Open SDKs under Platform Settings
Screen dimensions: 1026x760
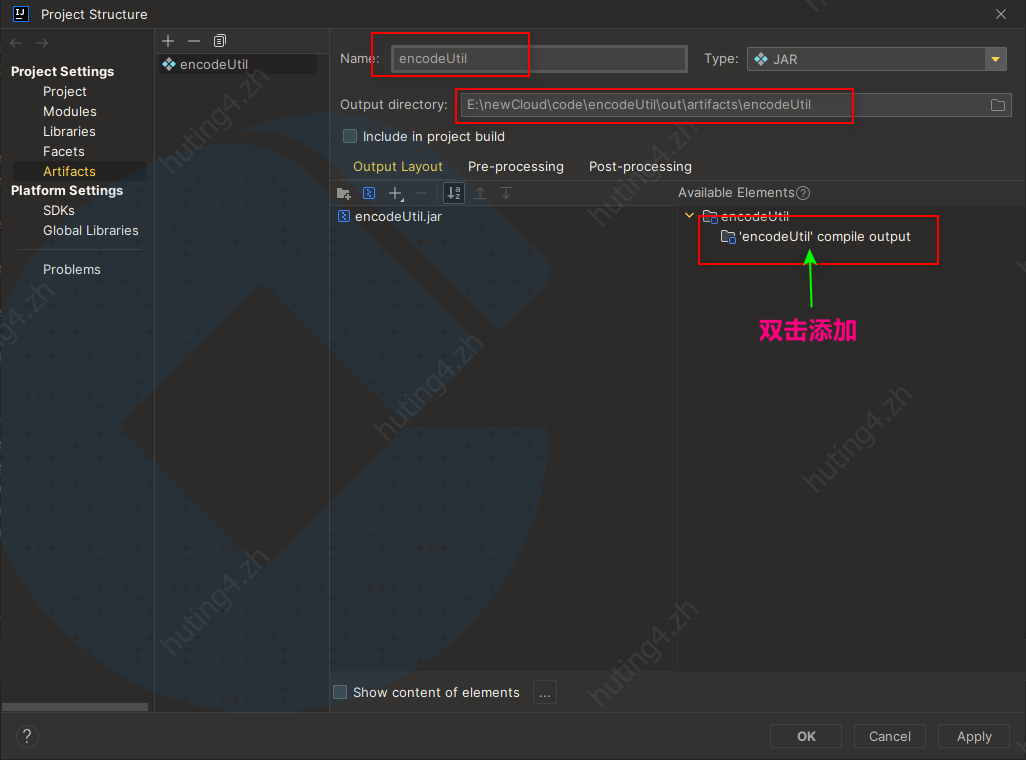59,211
